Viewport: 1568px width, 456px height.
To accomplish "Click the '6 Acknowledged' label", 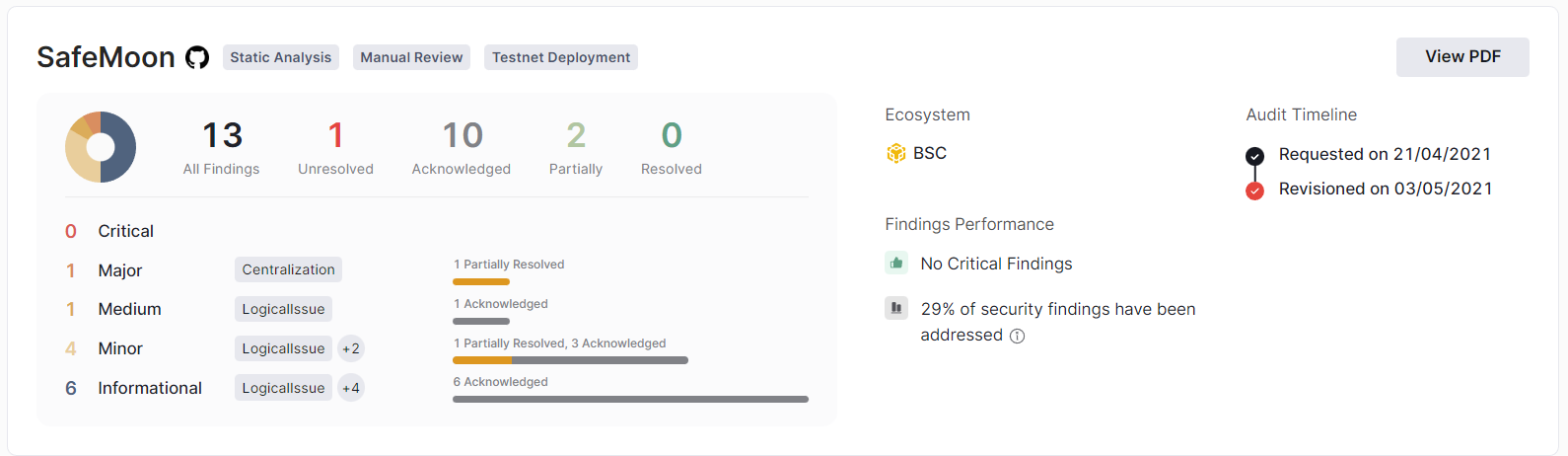I will pos(501,382).
